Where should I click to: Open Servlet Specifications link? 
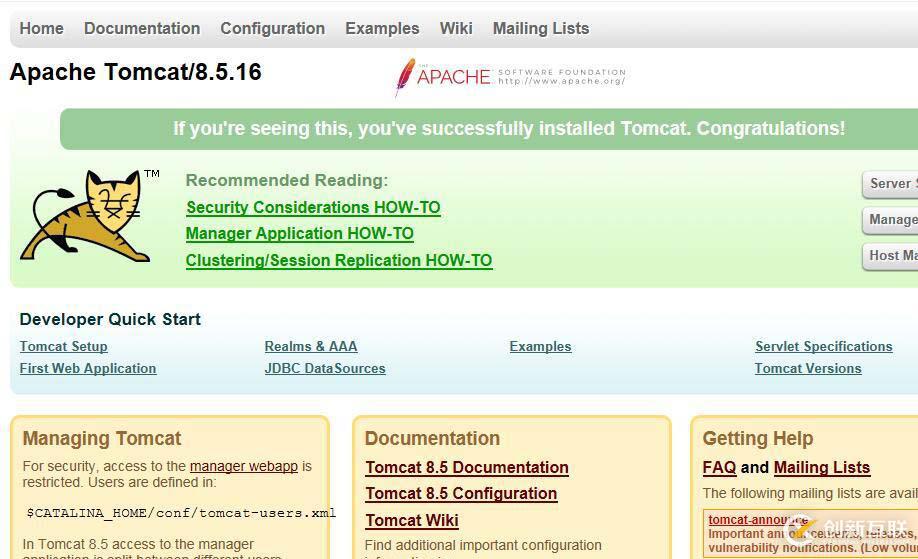point(824,347)
